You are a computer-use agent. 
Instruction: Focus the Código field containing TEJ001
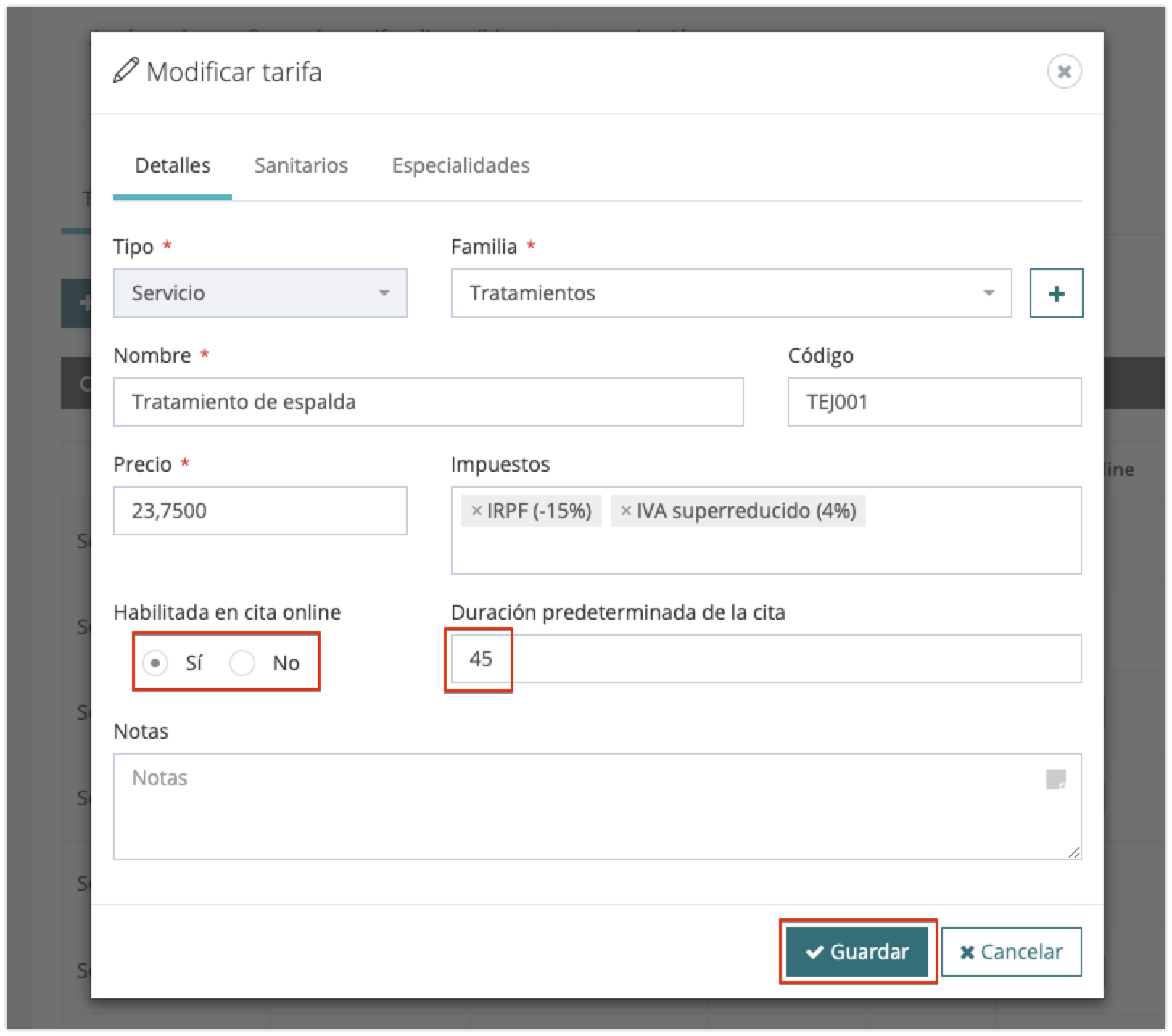(x=934, y=403)
